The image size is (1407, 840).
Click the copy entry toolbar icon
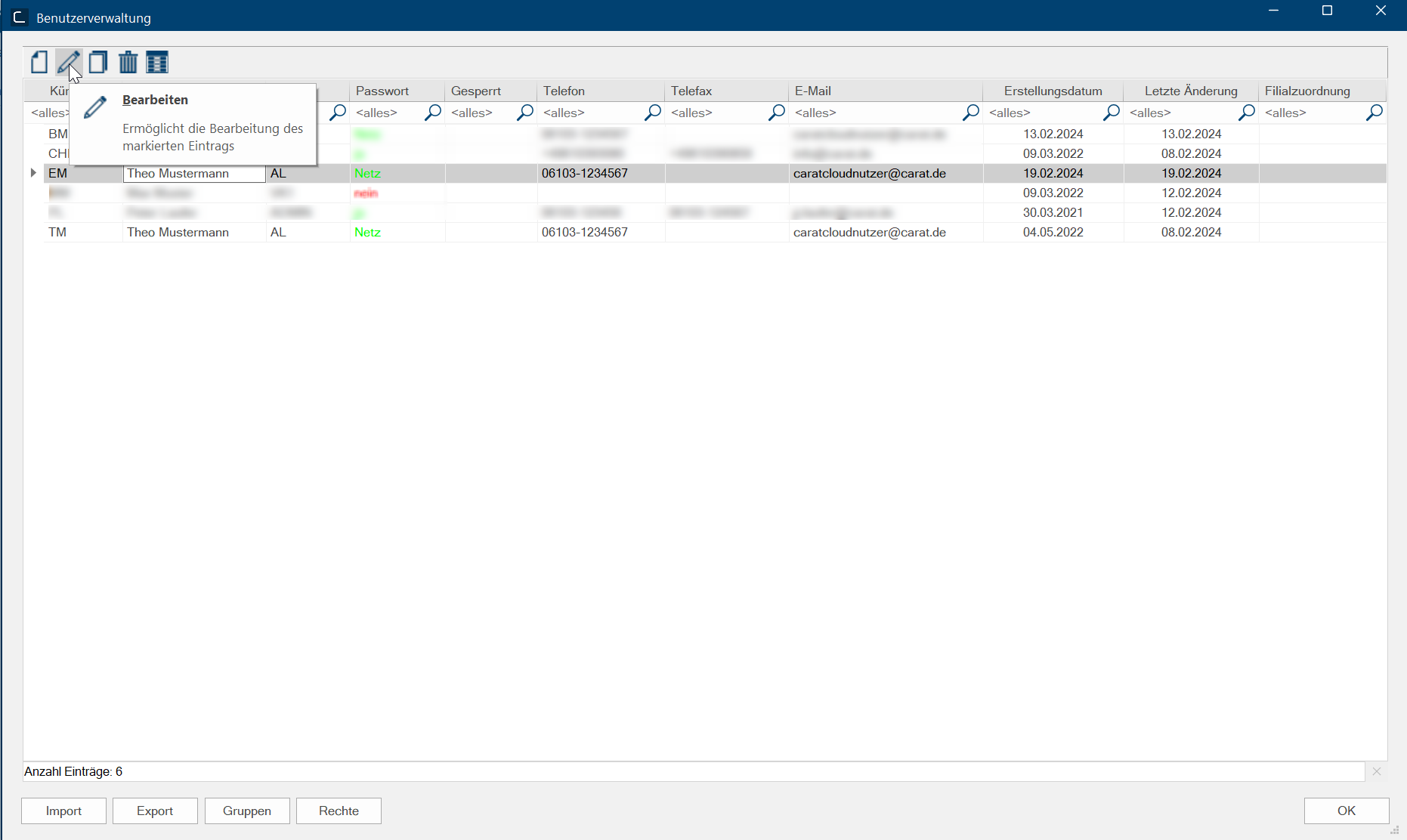97,62
